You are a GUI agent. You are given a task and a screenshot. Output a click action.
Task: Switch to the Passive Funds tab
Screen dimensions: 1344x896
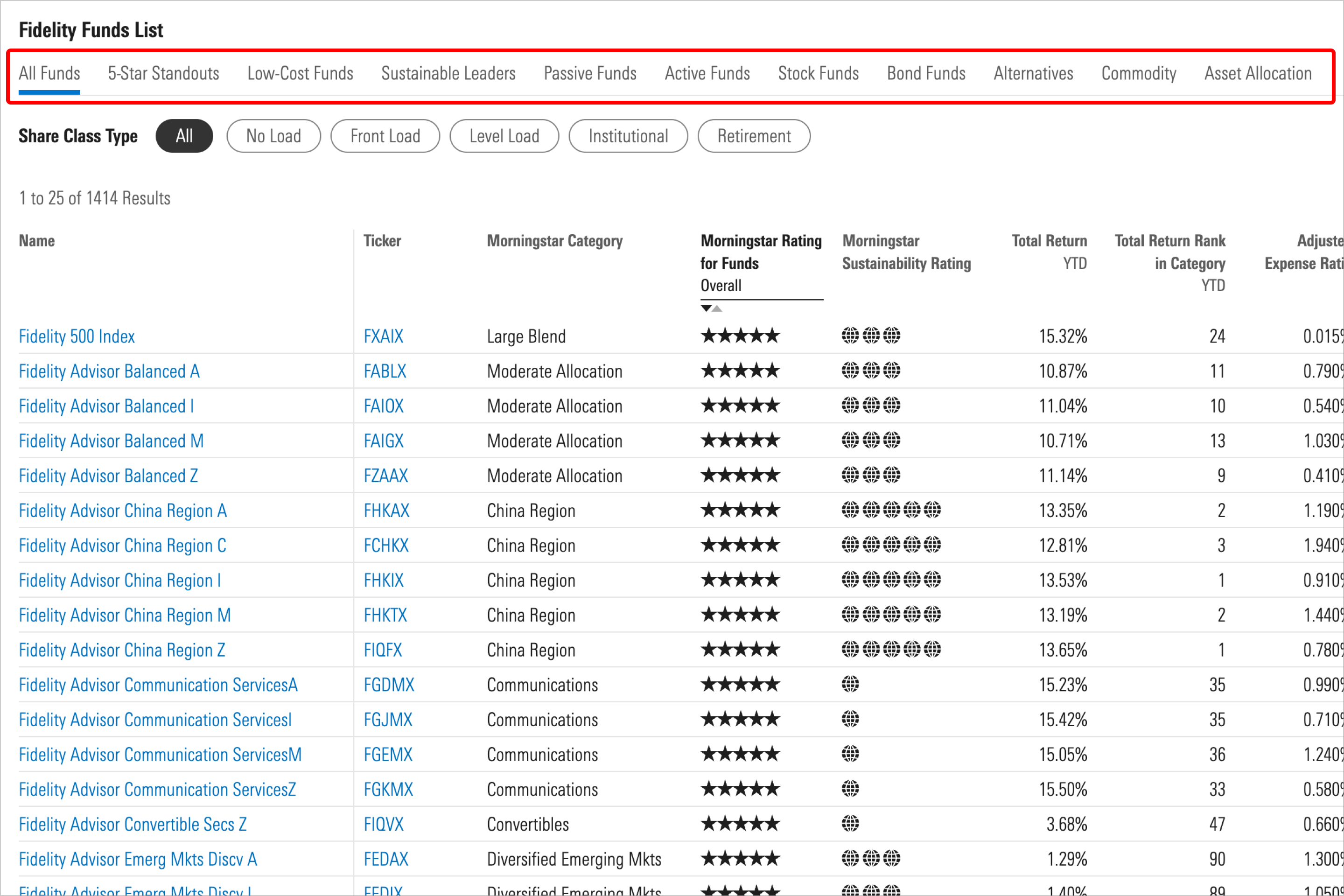pos(590,74)
